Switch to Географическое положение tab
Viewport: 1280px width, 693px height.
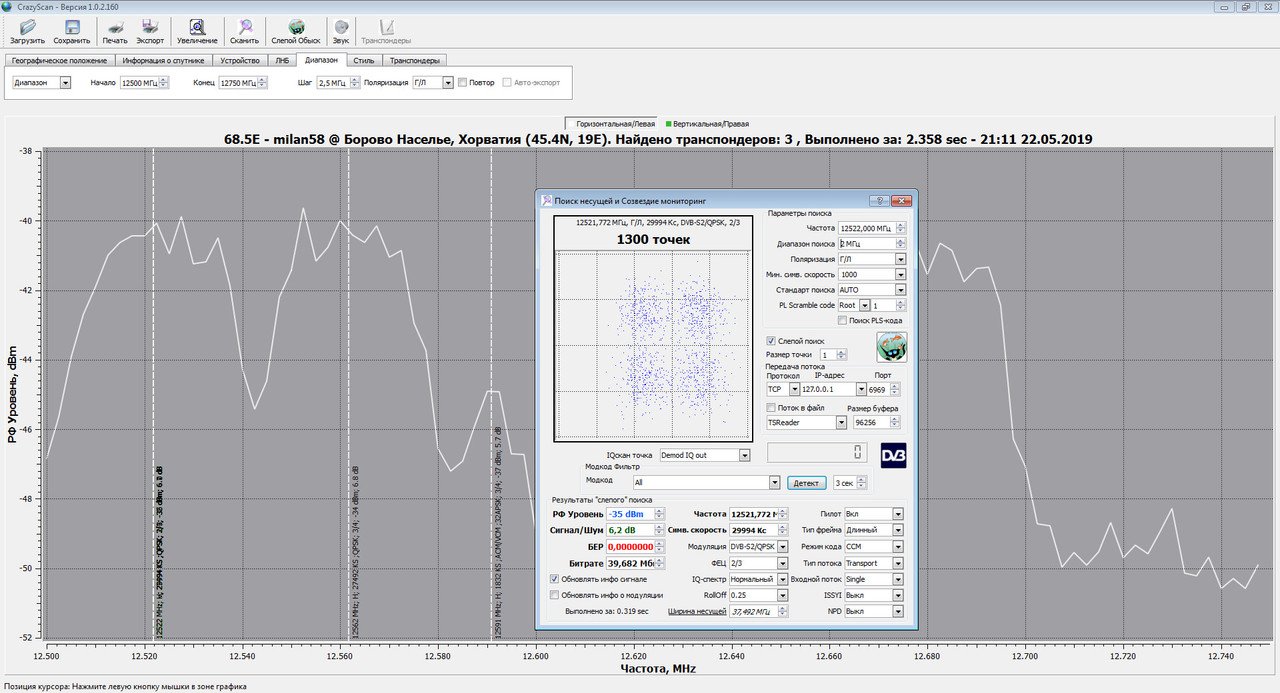[x=59, y=60]
